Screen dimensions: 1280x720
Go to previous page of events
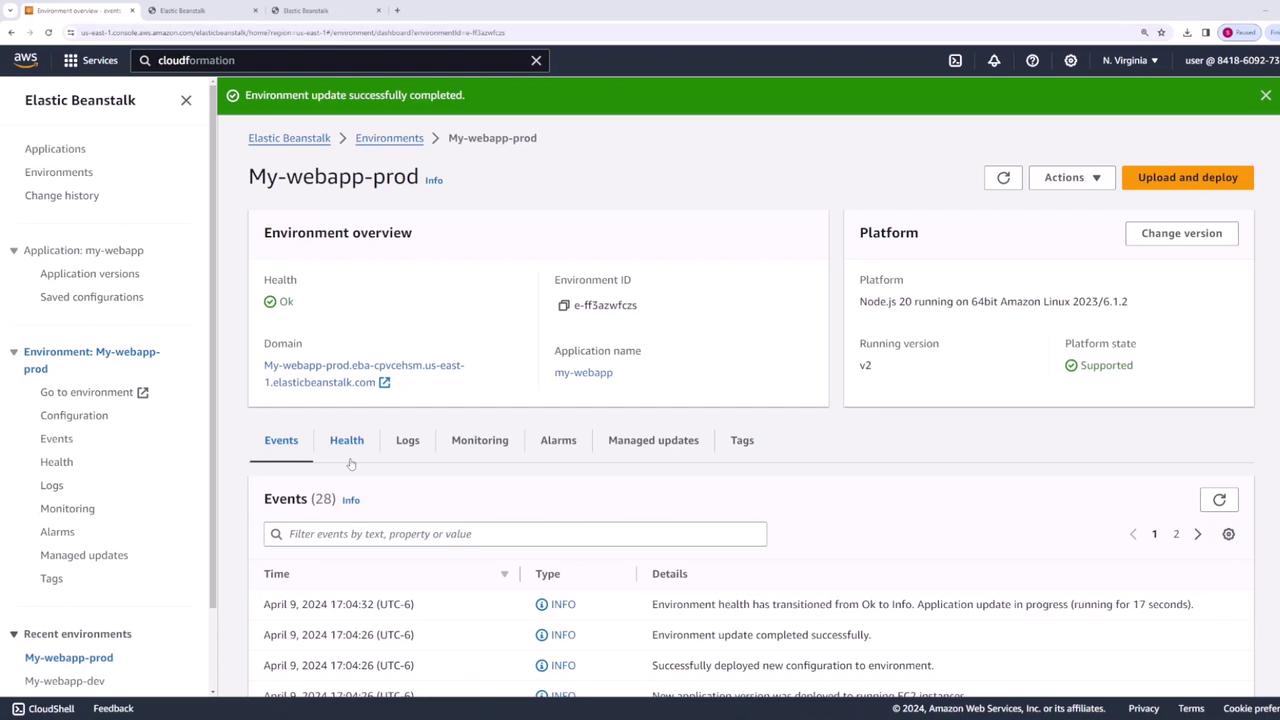1133,534
